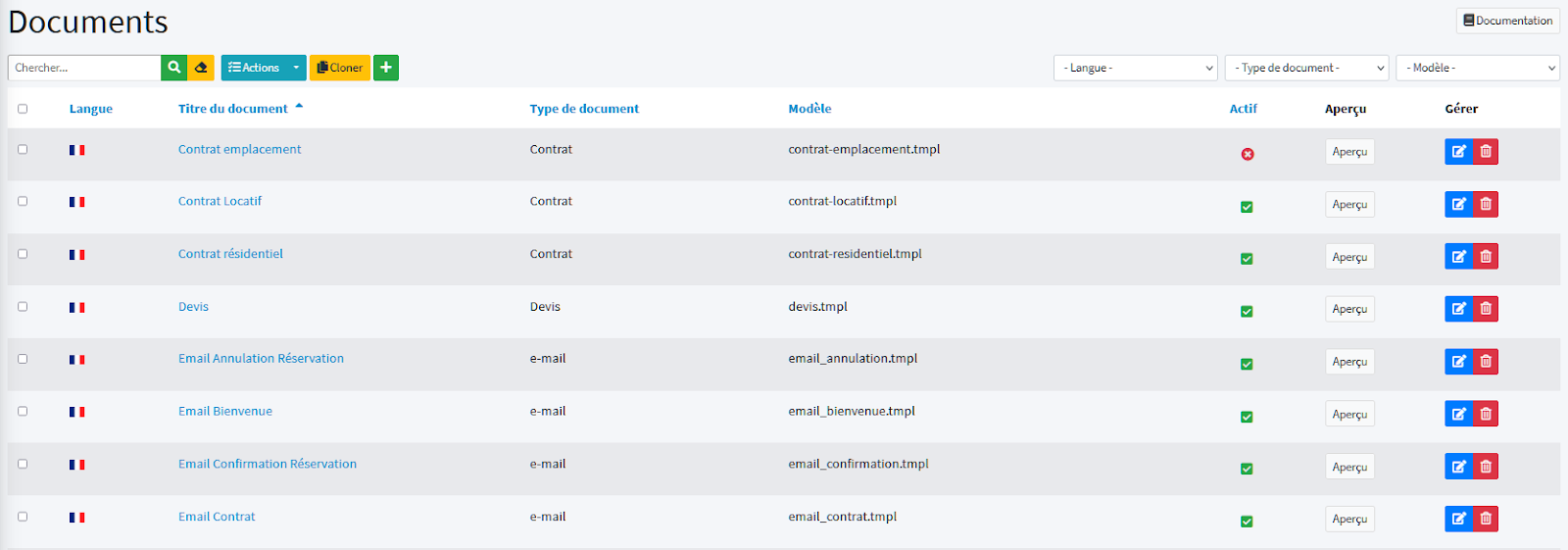Image resolution: width=1568 pixels, height=550 pixels.
Task: Open the Actions dropdown menu
Action: 263,68
